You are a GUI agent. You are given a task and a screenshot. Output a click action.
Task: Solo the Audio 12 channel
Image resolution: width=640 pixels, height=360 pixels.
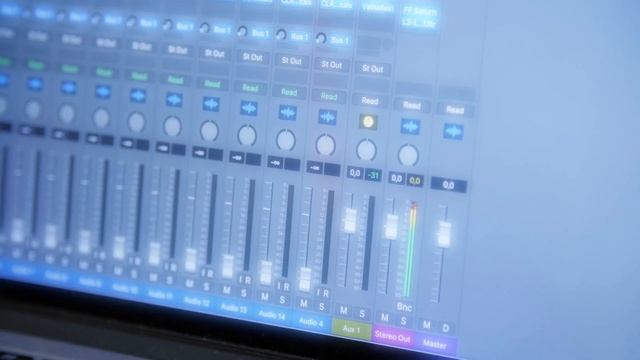(206, 286)
